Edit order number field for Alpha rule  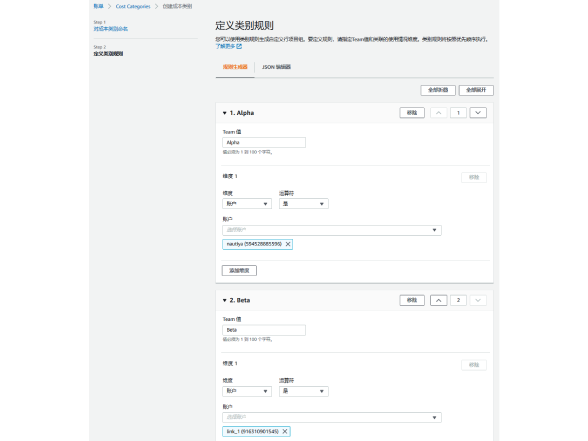(458, 113)
